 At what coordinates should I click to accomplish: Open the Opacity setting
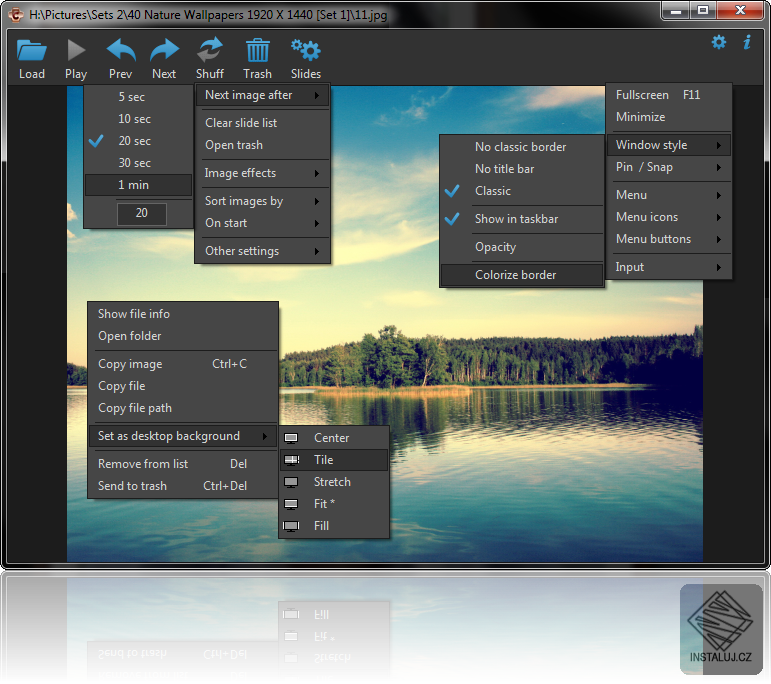522,247
